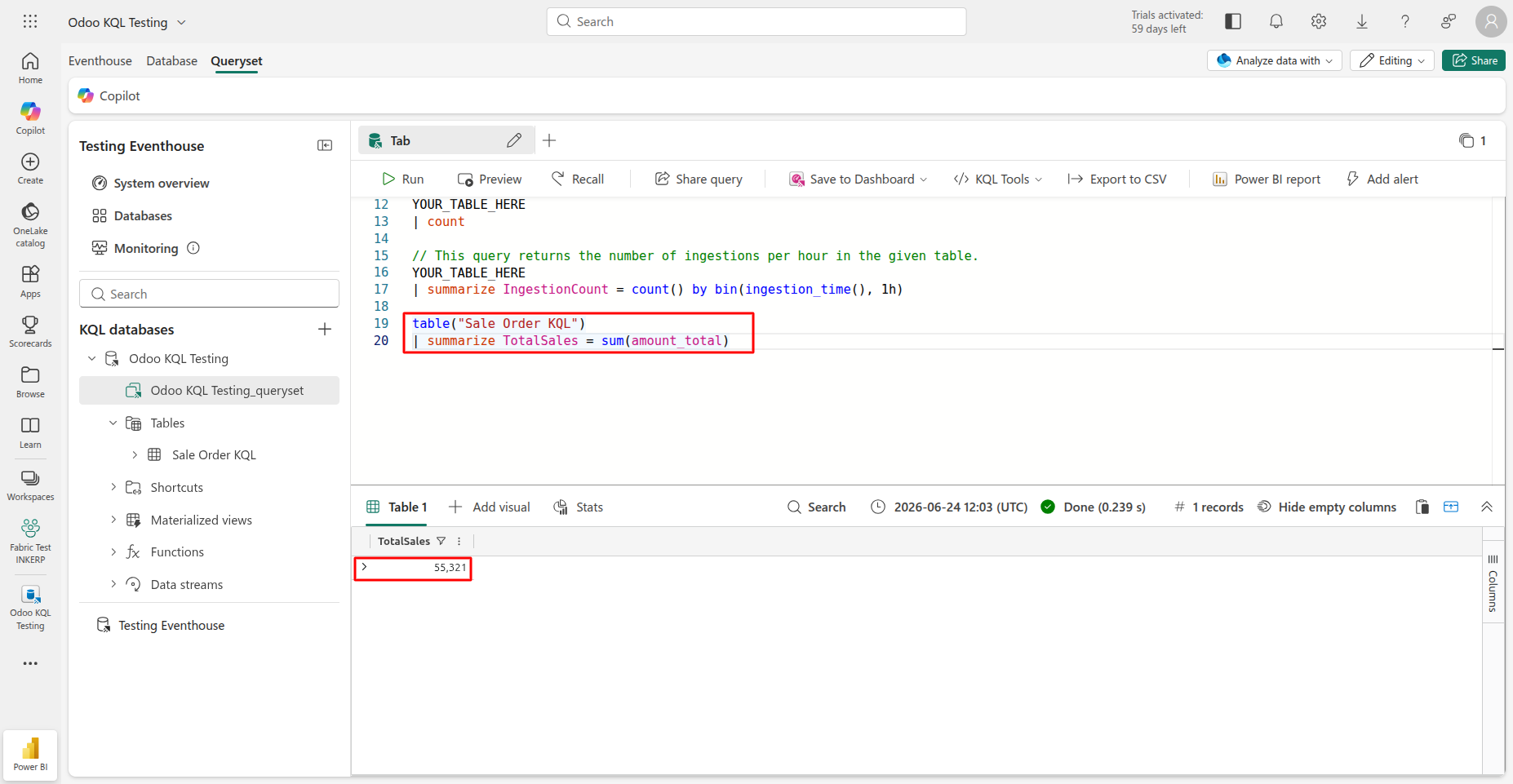
Task: Select the Stats tab in results
Action: pyautogui.click(x=579, y=507)
